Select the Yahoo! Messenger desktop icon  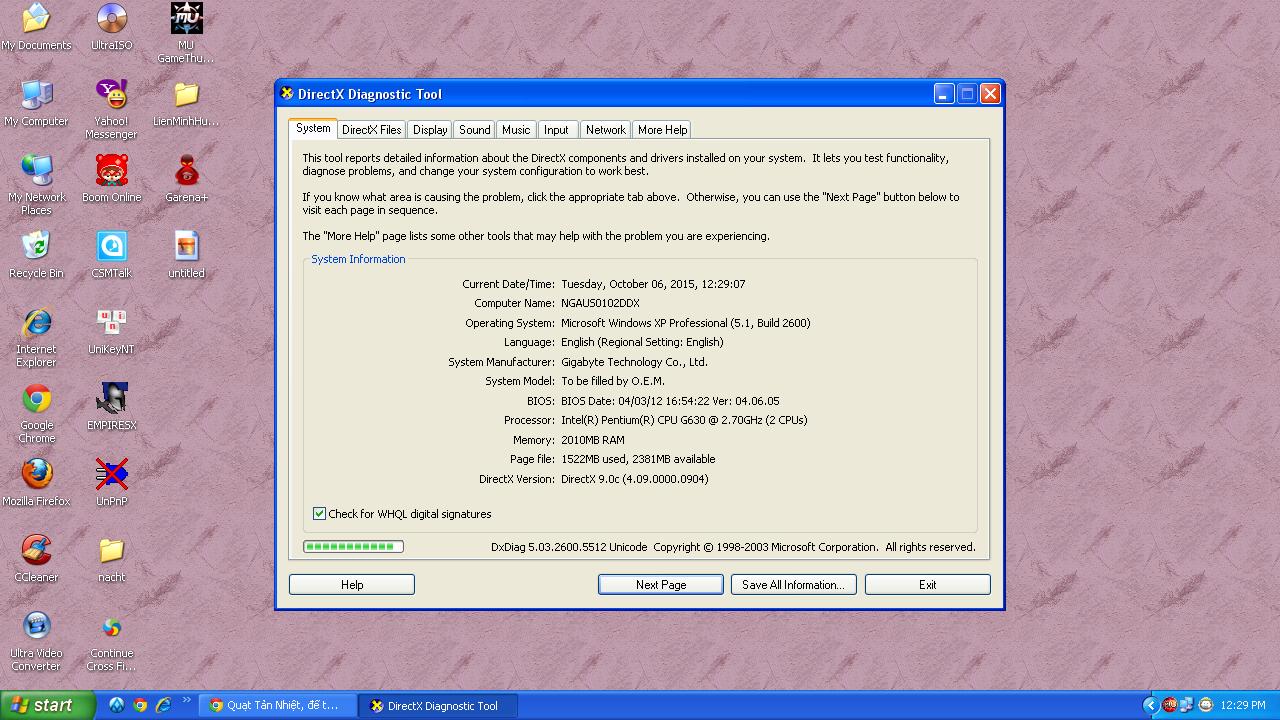(x=111, y=109)
